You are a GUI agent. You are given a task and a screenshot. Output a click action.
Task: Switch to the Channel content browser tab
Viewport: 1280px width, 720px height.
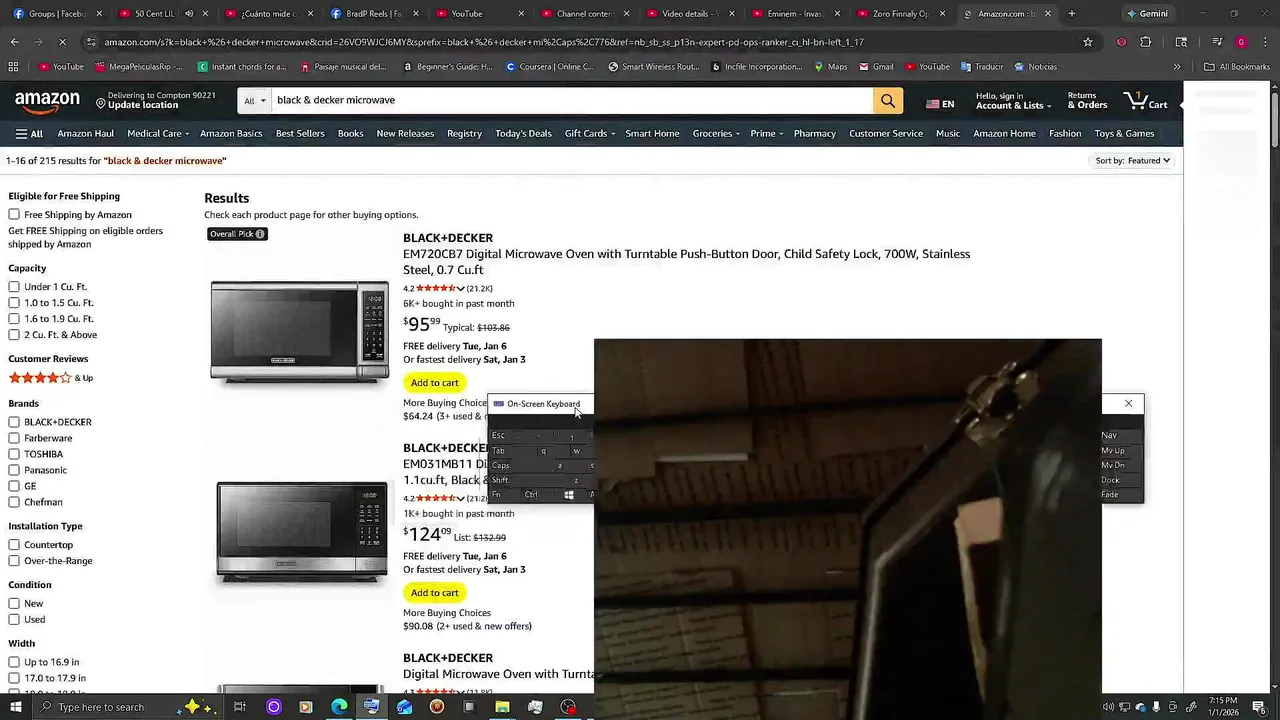tap(584, 14)
